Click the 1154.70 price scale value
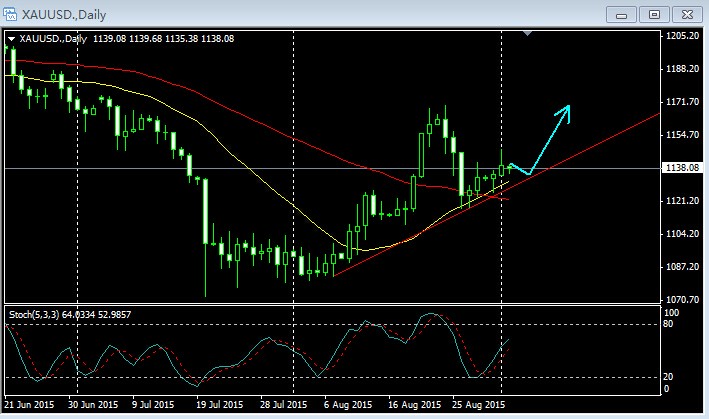The width and height of the screenshot is (709, 419). tap(682, 135)
